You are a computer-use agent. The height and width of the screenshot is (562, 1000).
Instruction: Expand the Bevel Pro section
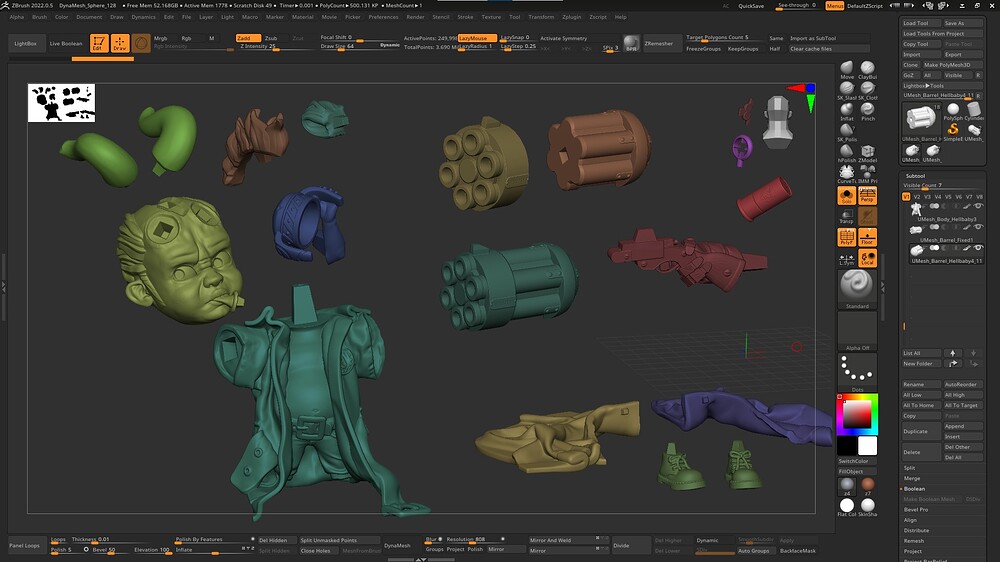pyautogui.click(x=916, y=510)
